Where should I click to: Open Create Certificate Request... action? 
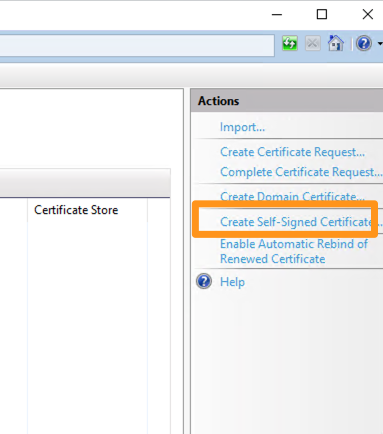coord(292,152)
